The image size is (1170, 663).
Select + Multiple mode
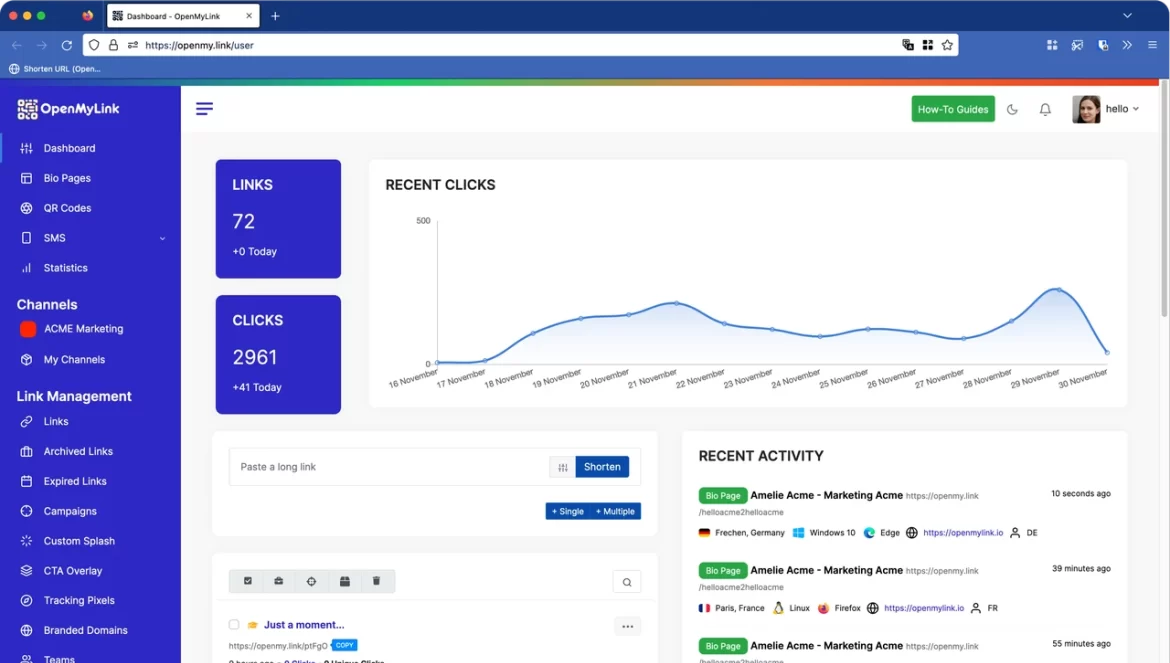[616, 511]
